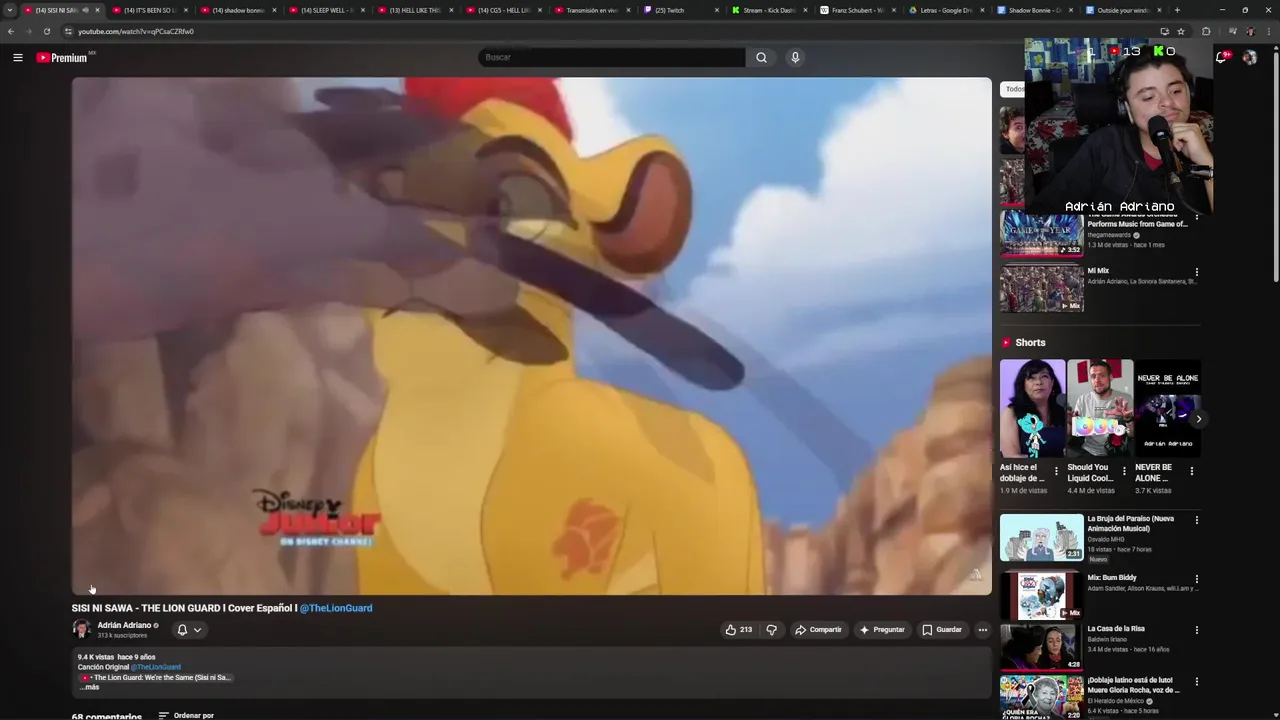Viewport: 1280px width, 720px height.
Task: Click the Preguntar ask button
Action: coord(882,630)
